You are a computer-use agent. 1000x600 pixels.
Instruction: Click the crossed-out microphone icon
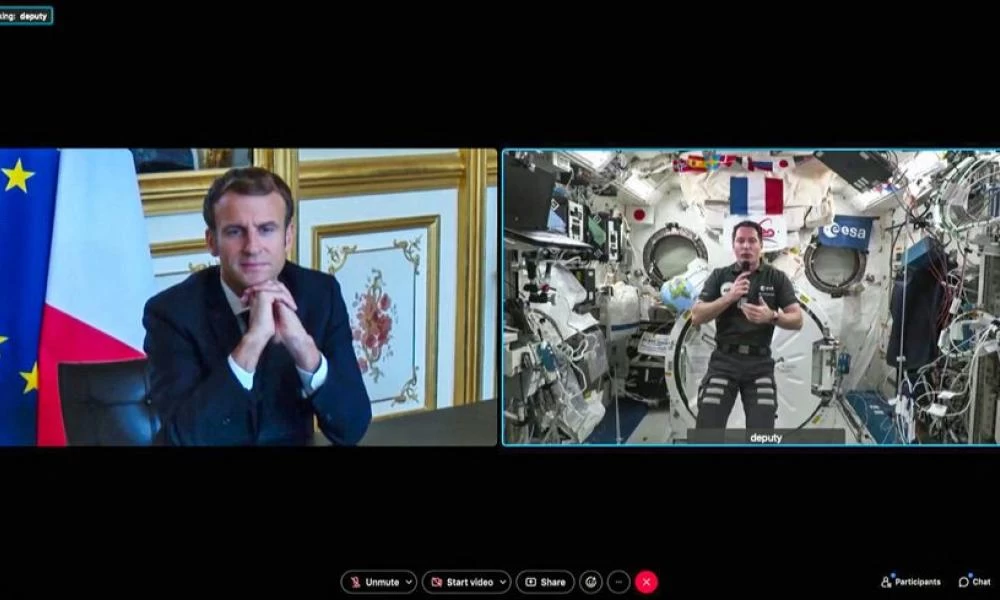coord(355,582)
